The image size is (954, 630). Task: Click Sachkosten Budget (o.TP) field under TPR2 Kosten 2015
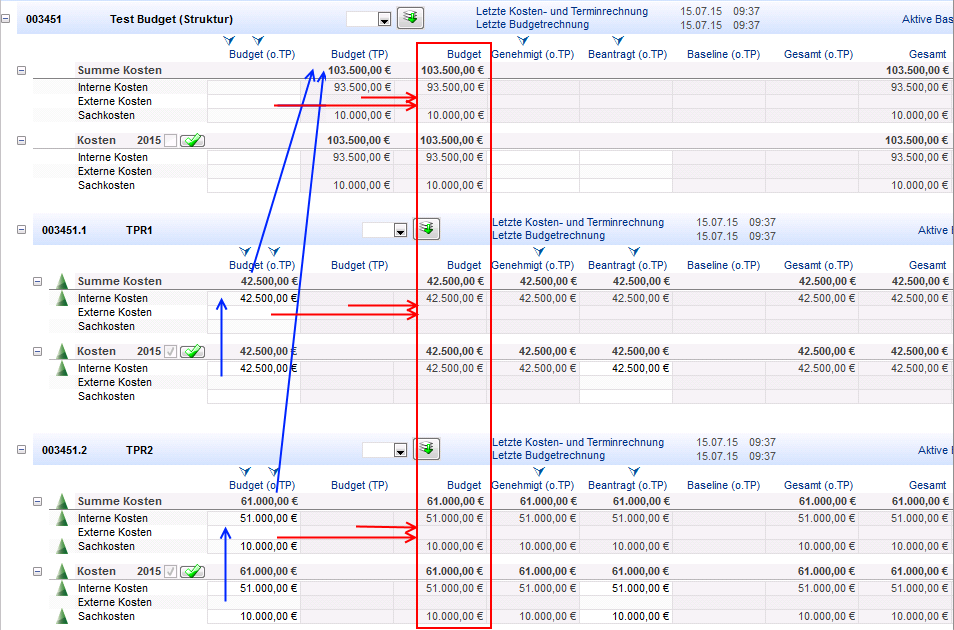pyautogui.click(x=254, y=616)
